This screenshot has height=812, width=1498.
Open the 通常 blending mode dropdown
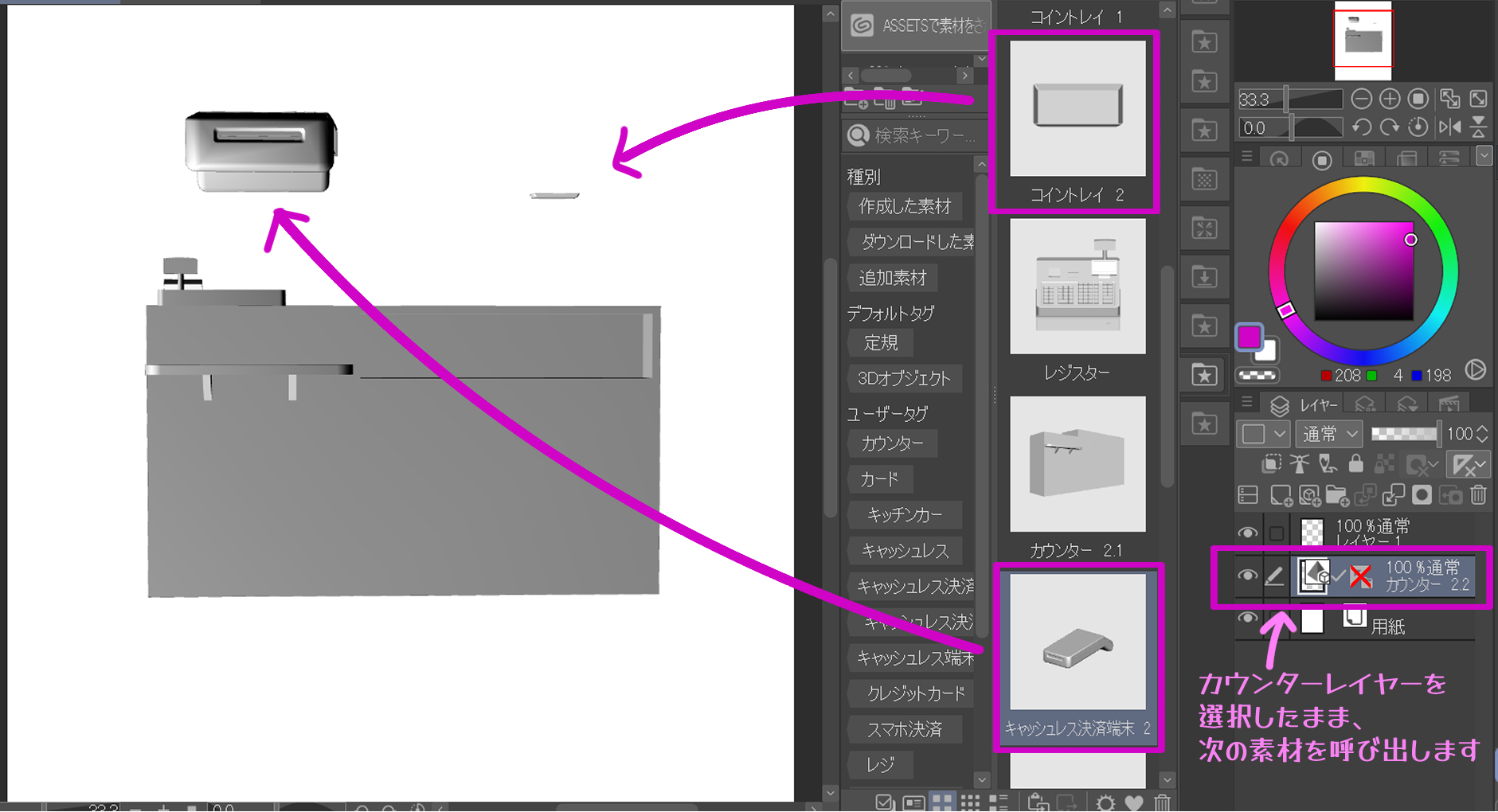(x=1328, y=434)
